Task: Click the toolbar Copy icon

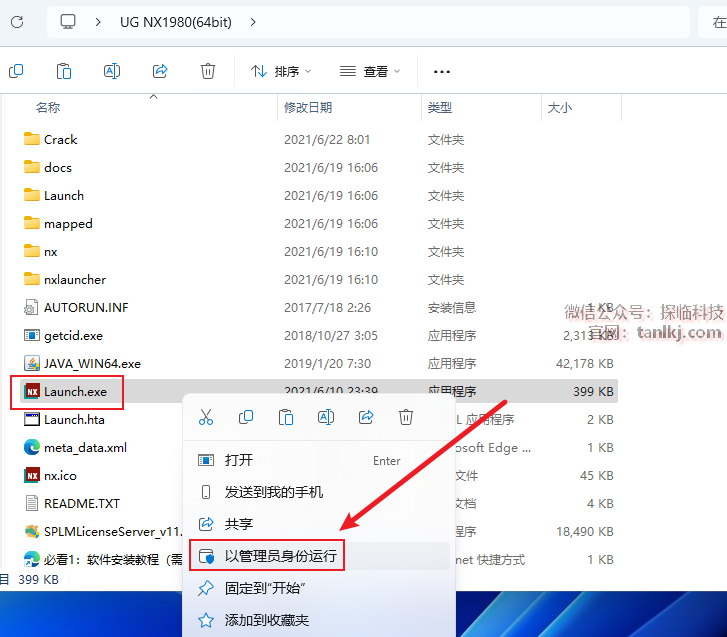Action: [x=16, y=71]
